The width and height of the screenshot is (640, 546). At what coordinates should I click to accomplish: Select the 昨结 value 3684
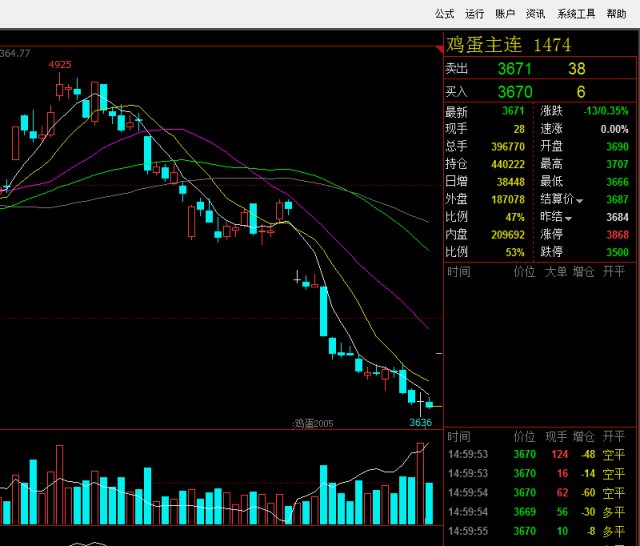617,217
